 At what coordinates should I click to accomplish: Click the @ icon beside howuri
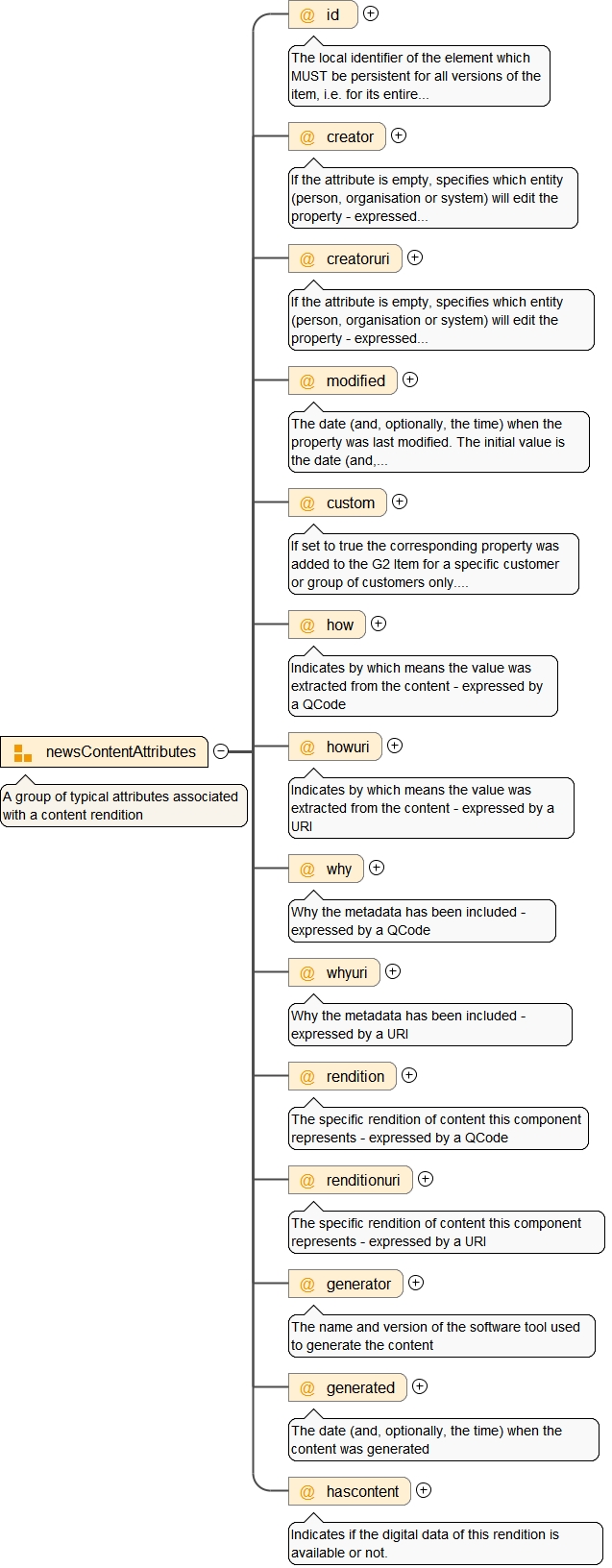tap(307, 747)
